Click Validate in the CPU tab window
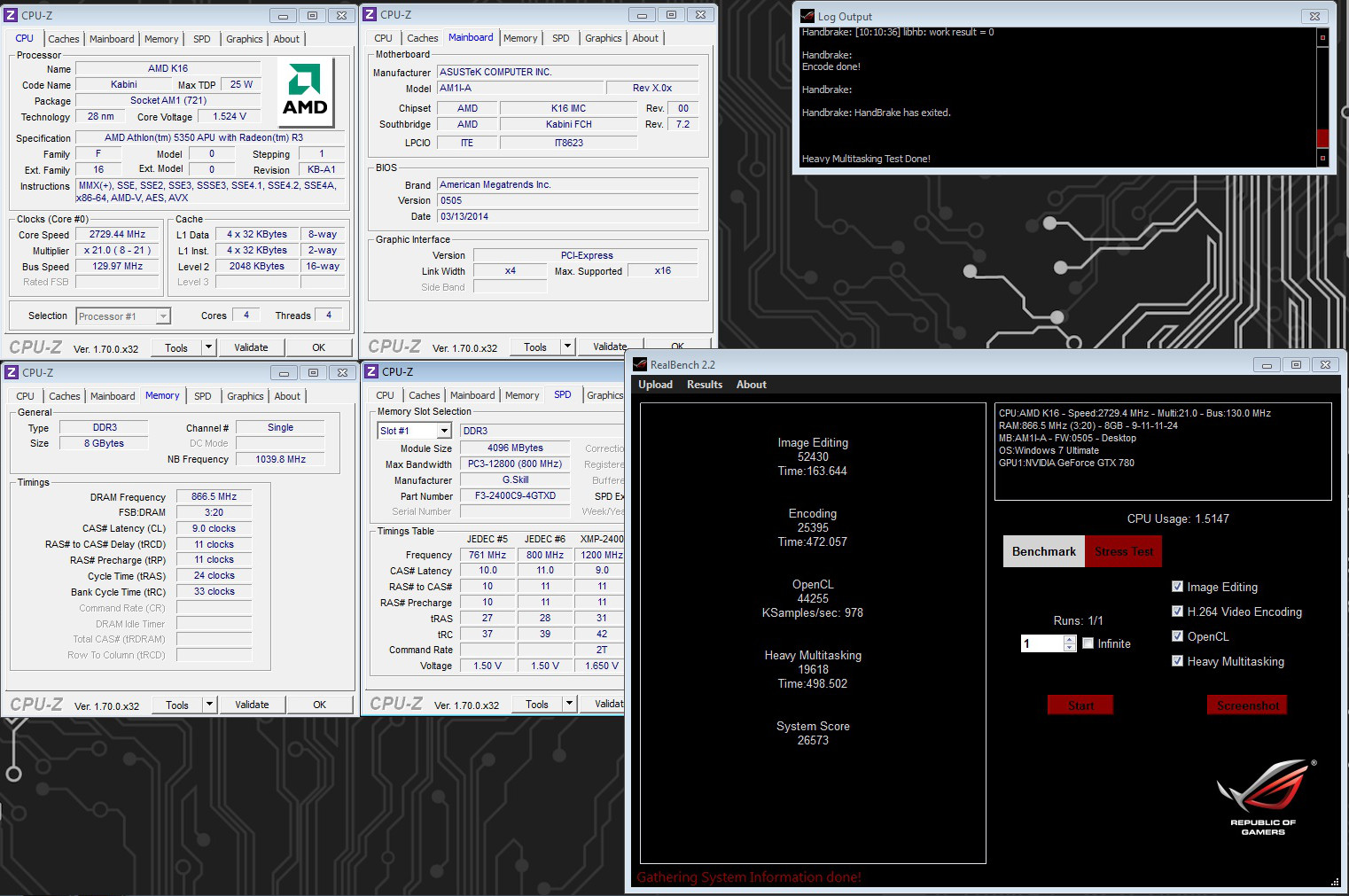 (251, 347)
